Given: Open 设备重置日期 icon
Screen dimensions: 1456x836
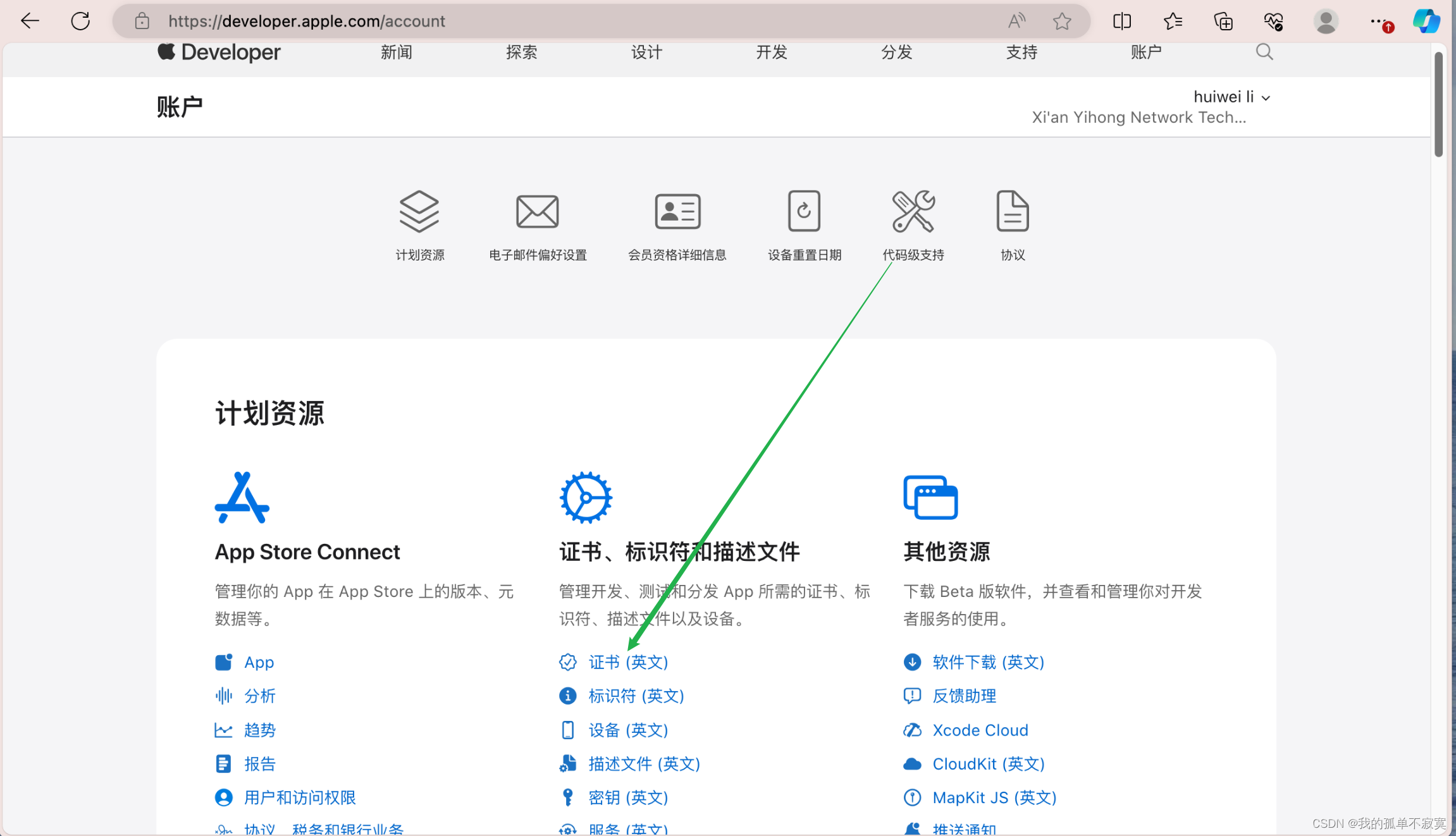Looking at the screenshot, I should tap(804, 211).
